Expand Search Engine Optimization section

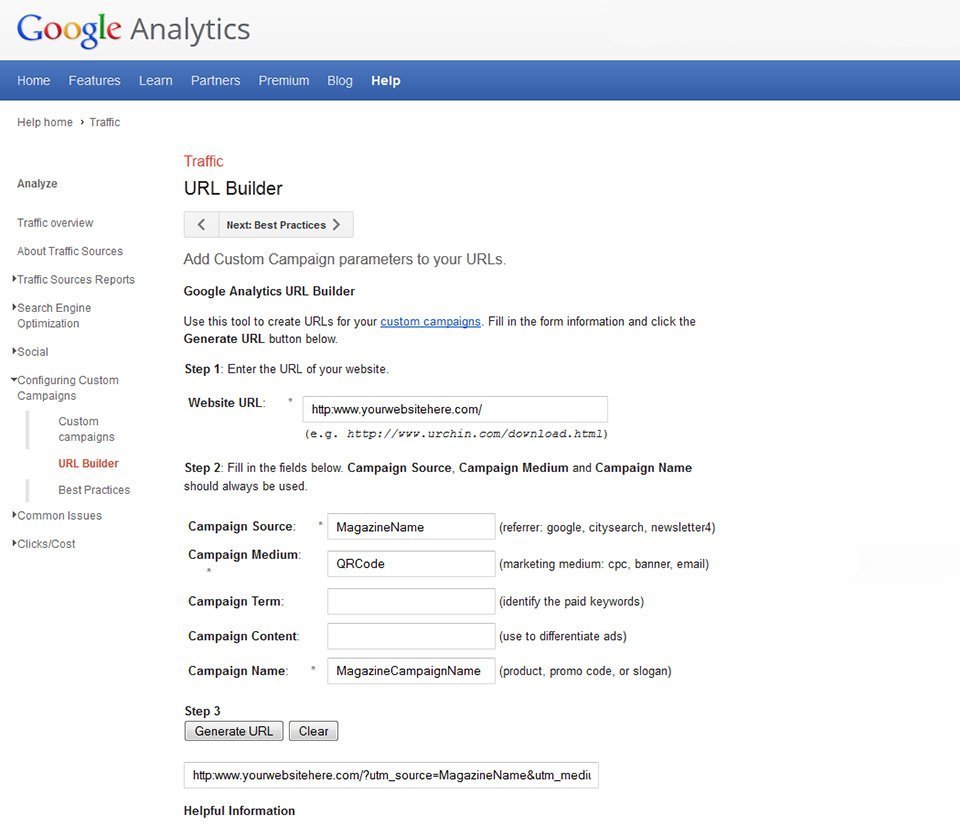coord(53,315)
